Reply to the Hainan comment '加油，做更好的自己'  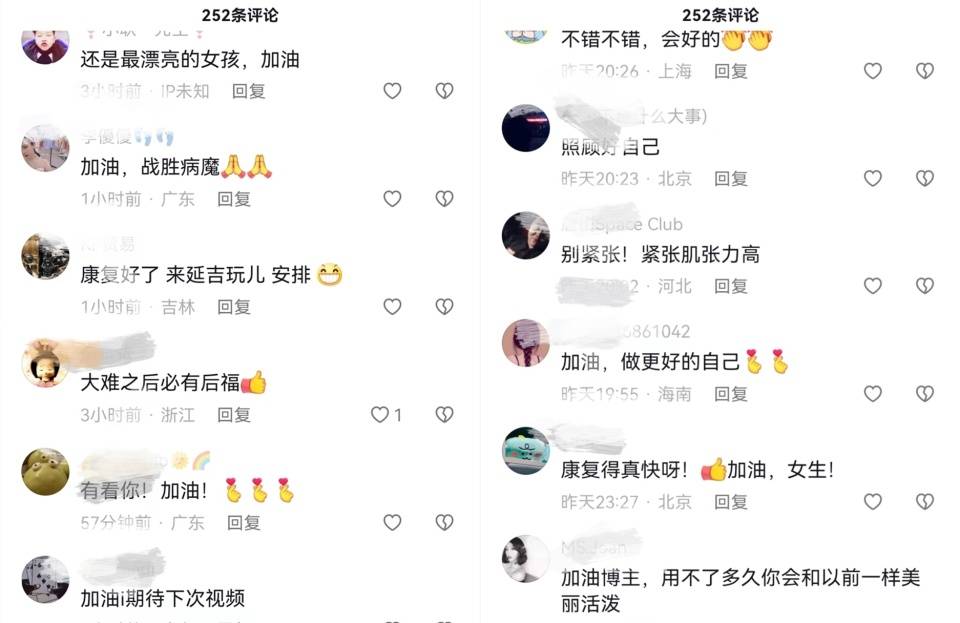click(x=731, y=394)
